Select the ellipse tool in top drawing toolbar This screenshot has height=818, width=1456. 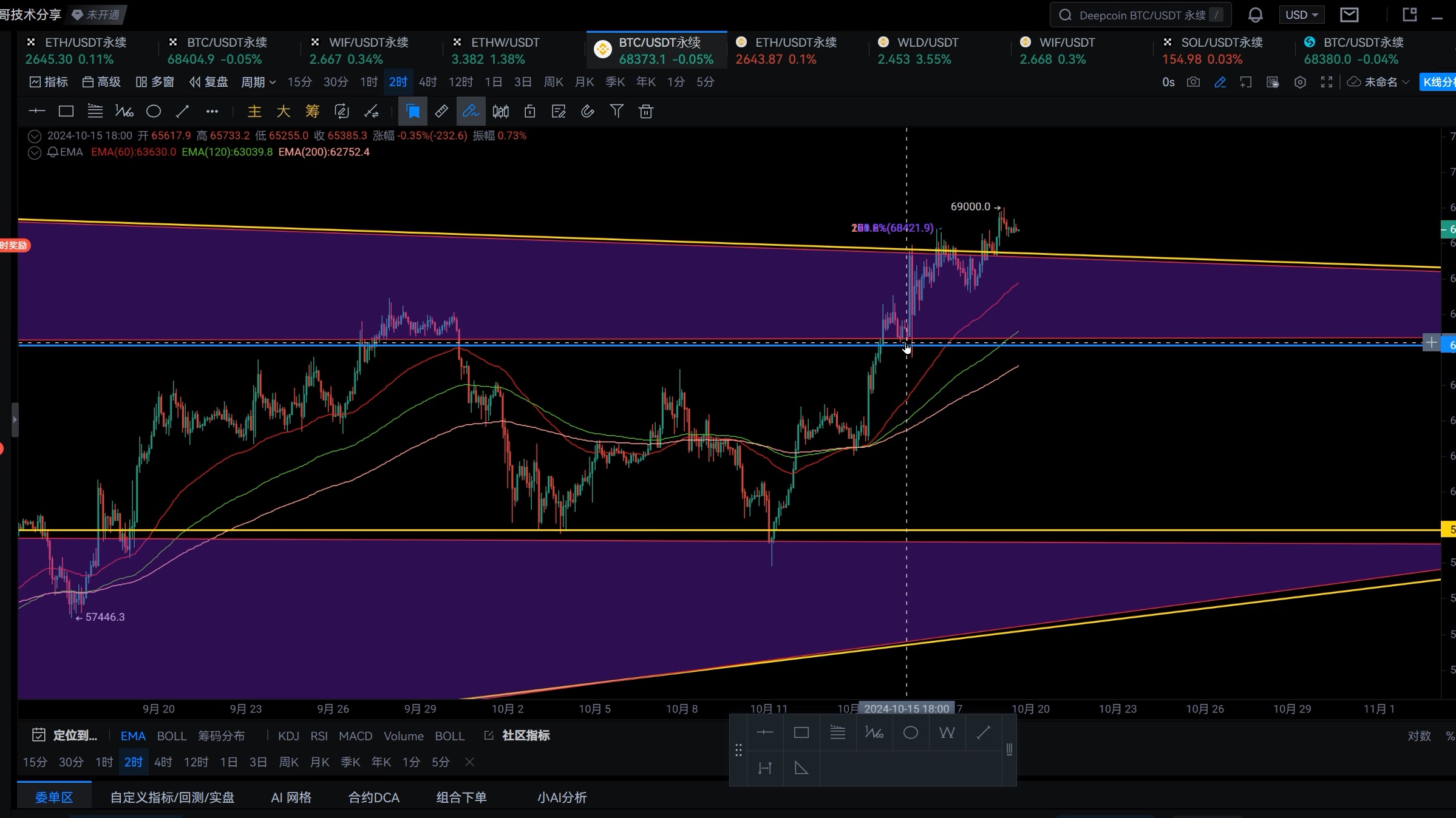(x=154, y=111)
